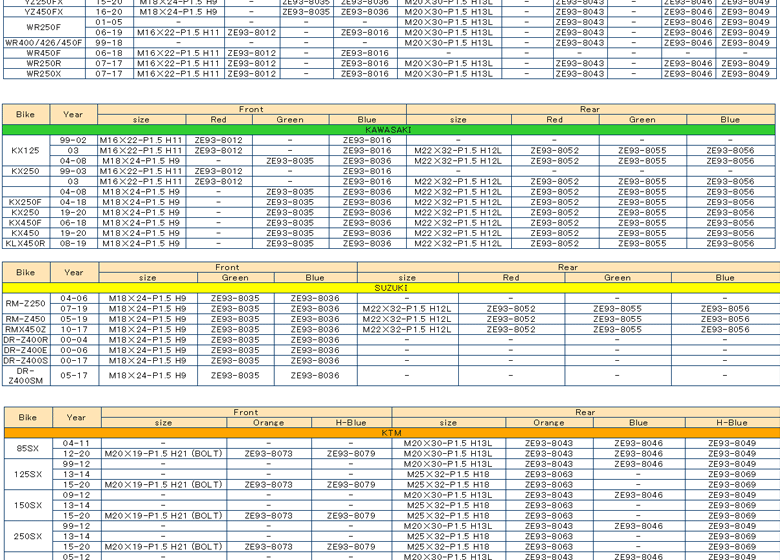Click year 00-04 in the DR-Z400R row
This screenshot has height=560, width=780.
pyautogui.click(x=75, y=340)
